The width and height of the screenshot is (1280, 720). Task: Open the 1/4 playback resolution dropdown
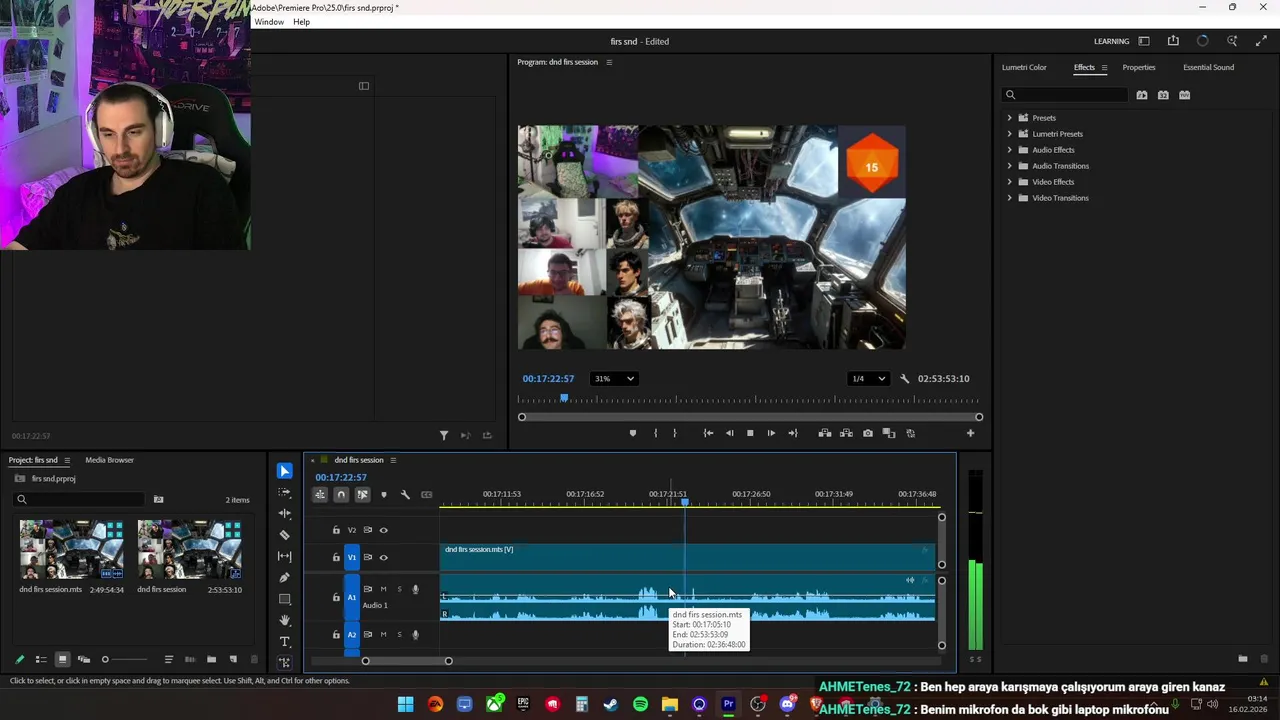(x=868, y=379)
